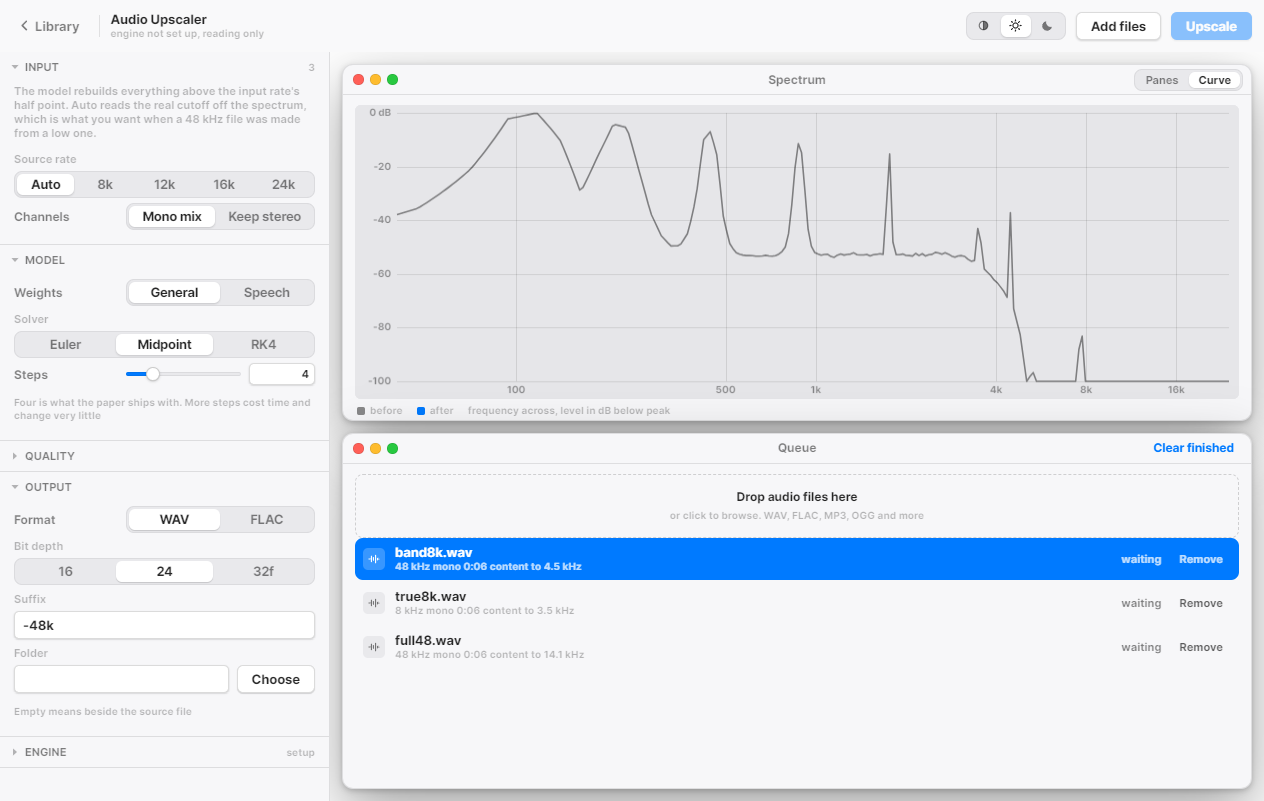Select the Euler solver
1264x801 pixels.
click(66, 345)
